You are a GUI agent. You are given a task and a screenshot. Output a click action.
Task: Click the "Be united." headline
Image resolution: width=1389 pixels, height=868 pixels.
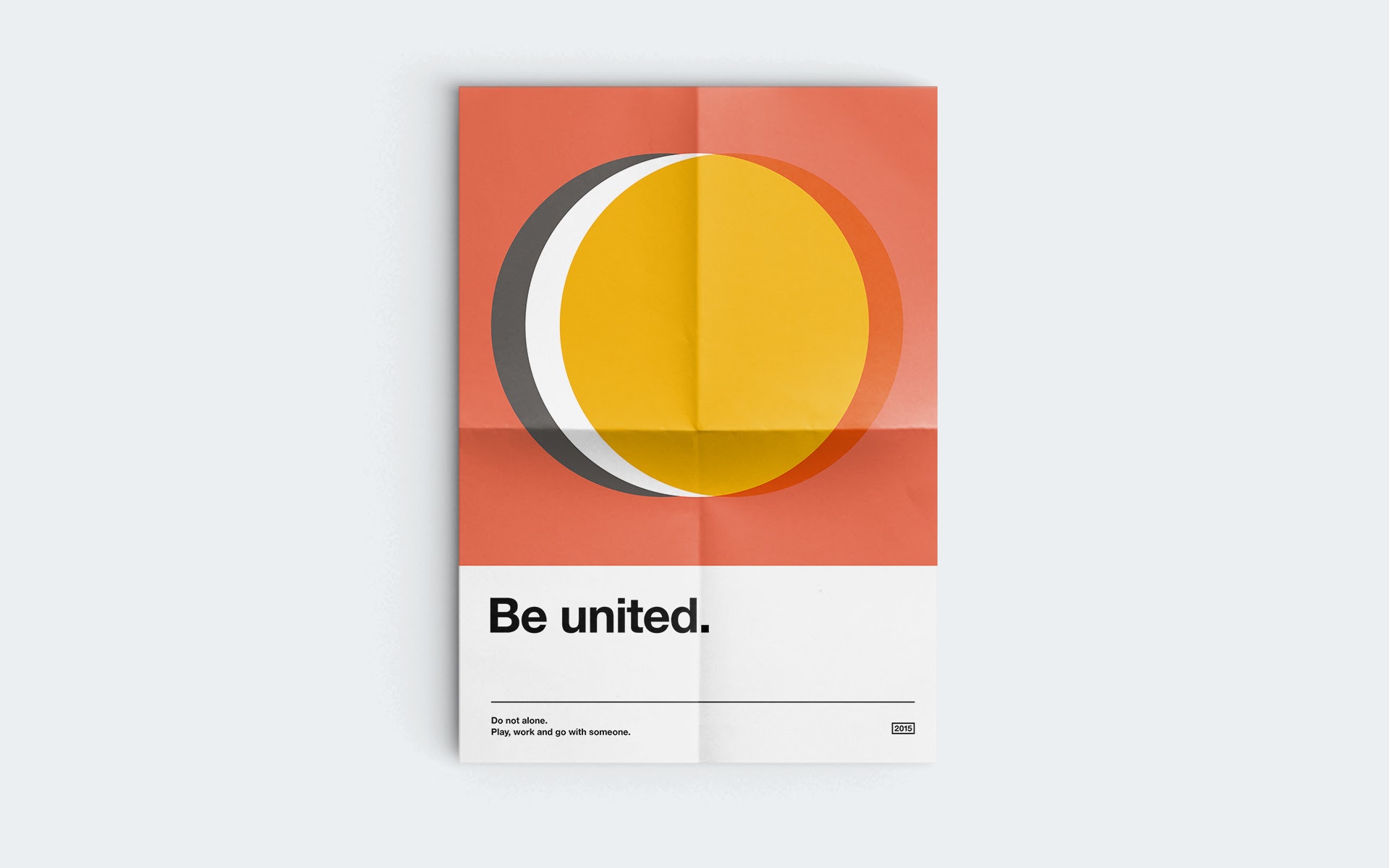(600, 616)
